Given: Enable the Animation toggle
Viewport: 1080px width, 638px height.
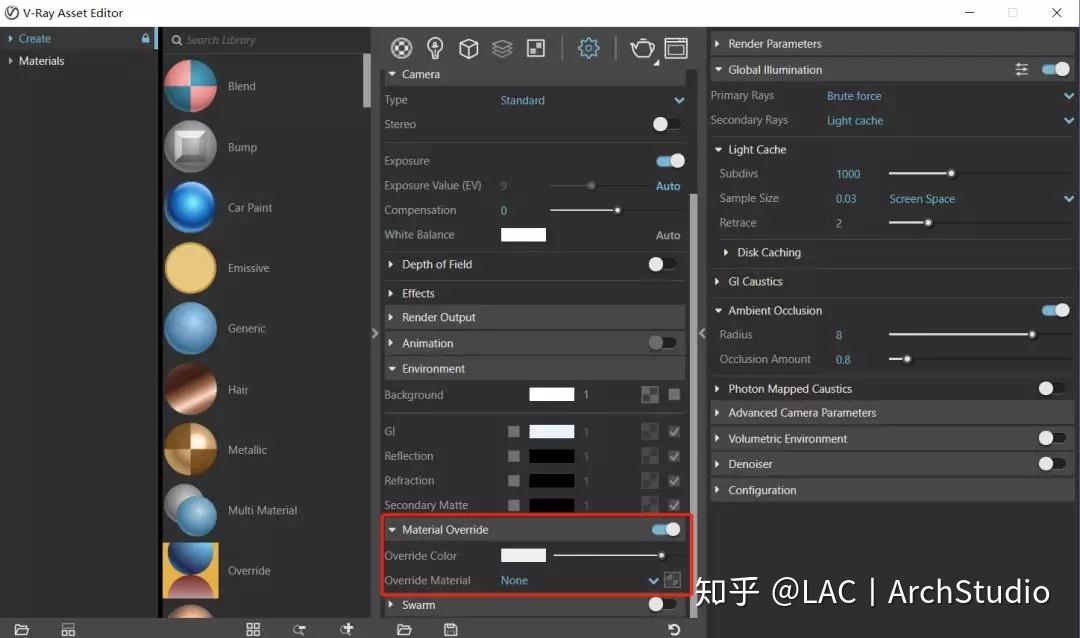Looking at the screenshot, I should [x=662, y=342].
